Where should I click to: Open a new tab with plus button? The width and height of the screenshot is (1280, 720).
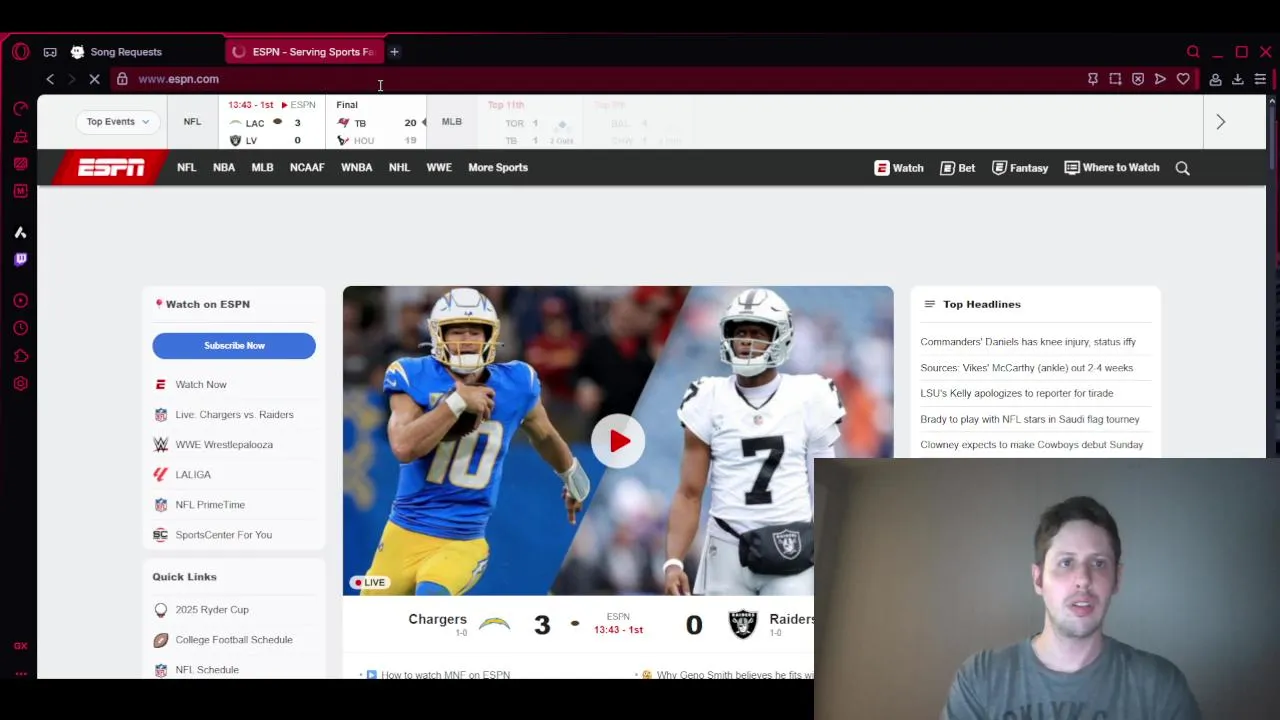[x=394, y=52]
